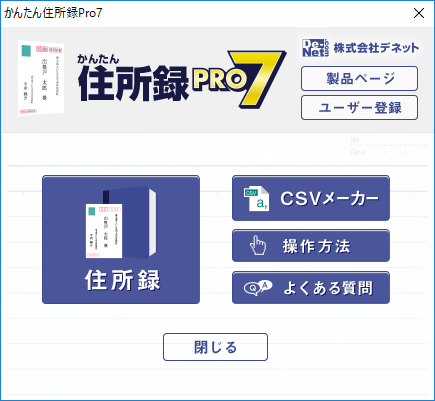This screenshot has width=435, height=401.
Task: Open 操作方法 instructions
Action: (311, 246)
